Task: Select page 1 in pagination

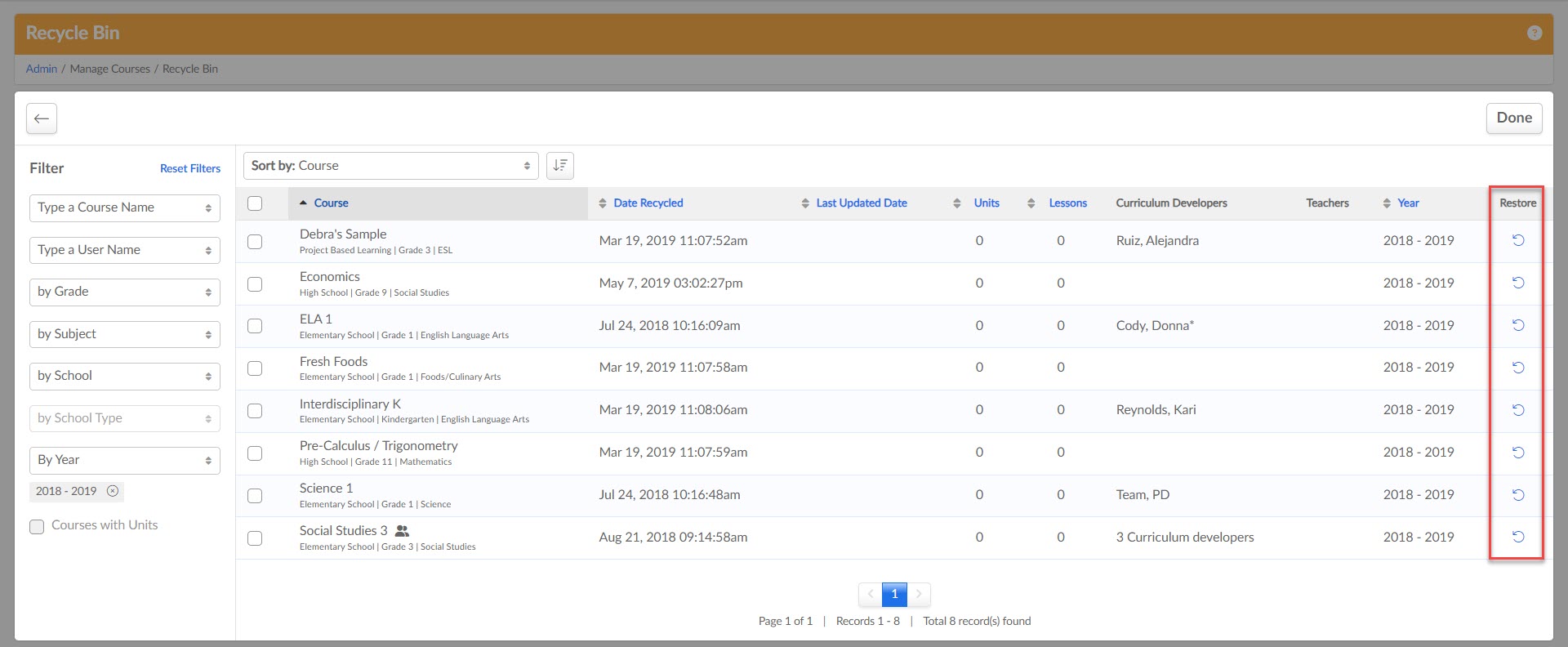Action: click(x=894, y=594)
